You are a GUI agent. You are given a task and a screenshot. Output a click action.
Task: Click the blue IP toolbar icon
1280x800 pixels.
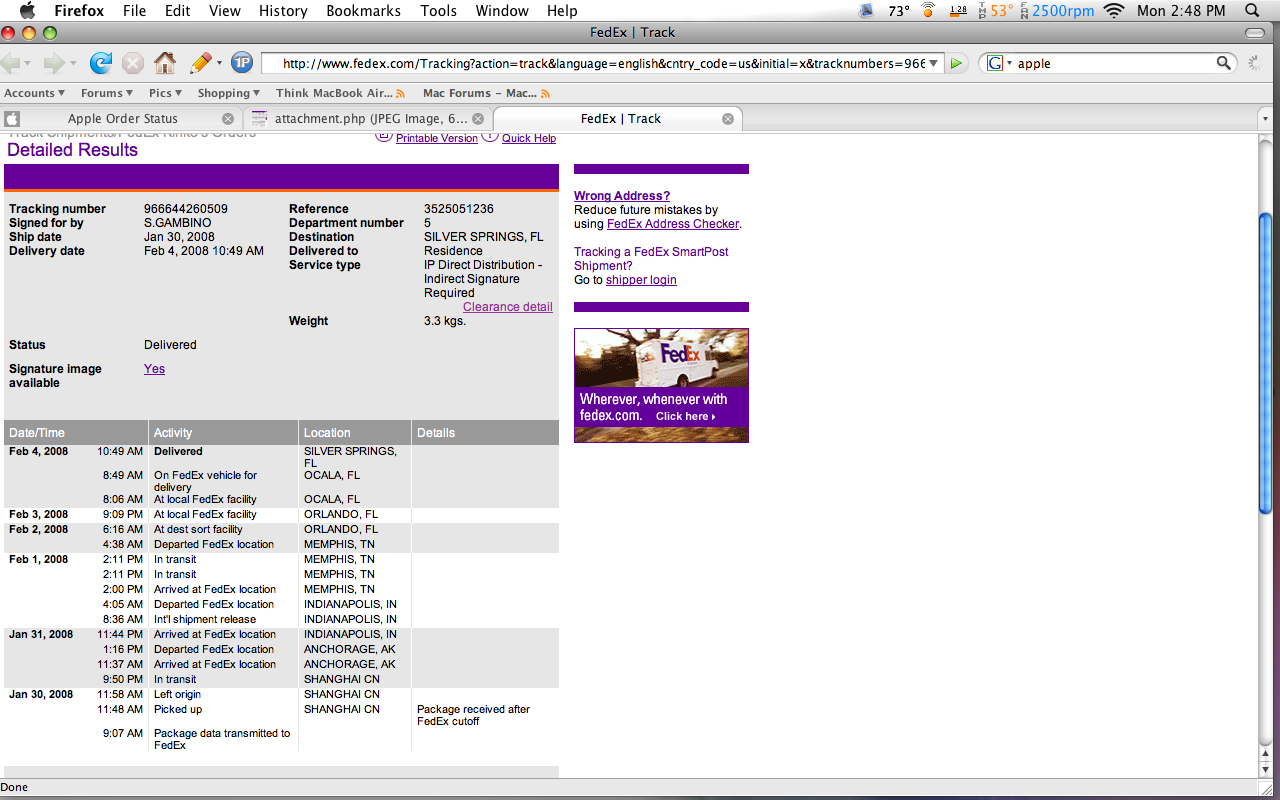click(x=242, y=63)
